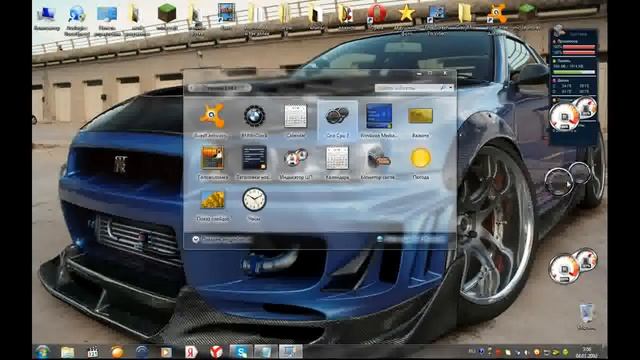Select the Индикатор ЦП CPU meter gadget
Viewport: 640px width, 360px height.
296,162
